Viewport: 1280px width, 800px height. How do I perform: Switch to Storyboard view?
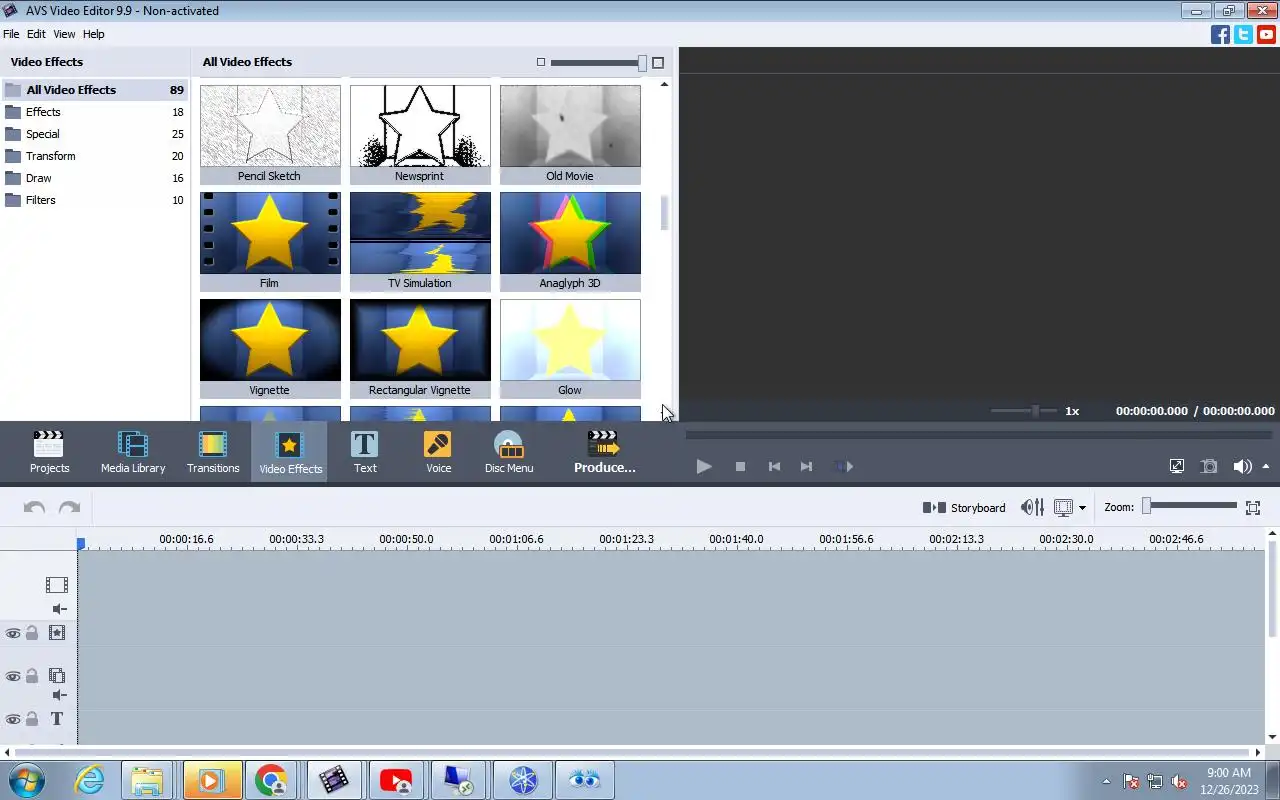pyautogui.click(x=964, y=508)
